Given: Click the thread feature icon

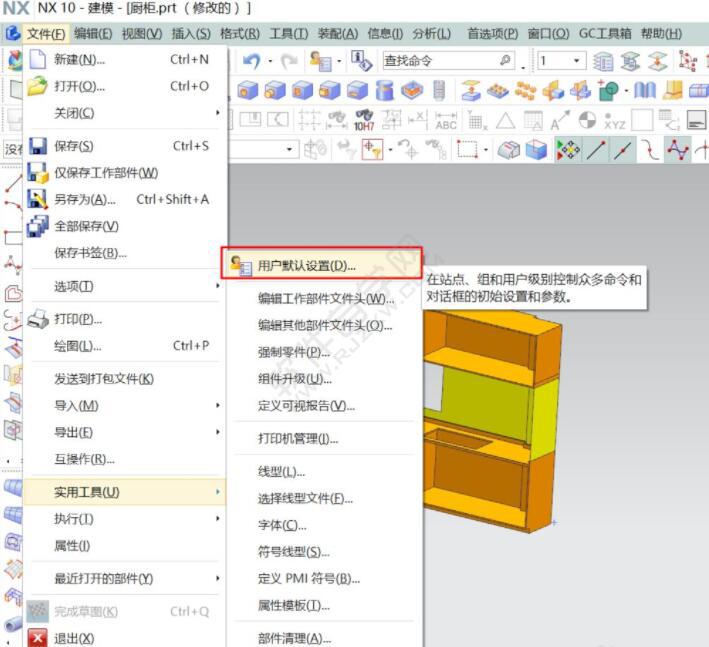Looking at the screenshot, I should pyautogui.click(x=440, y=90).
